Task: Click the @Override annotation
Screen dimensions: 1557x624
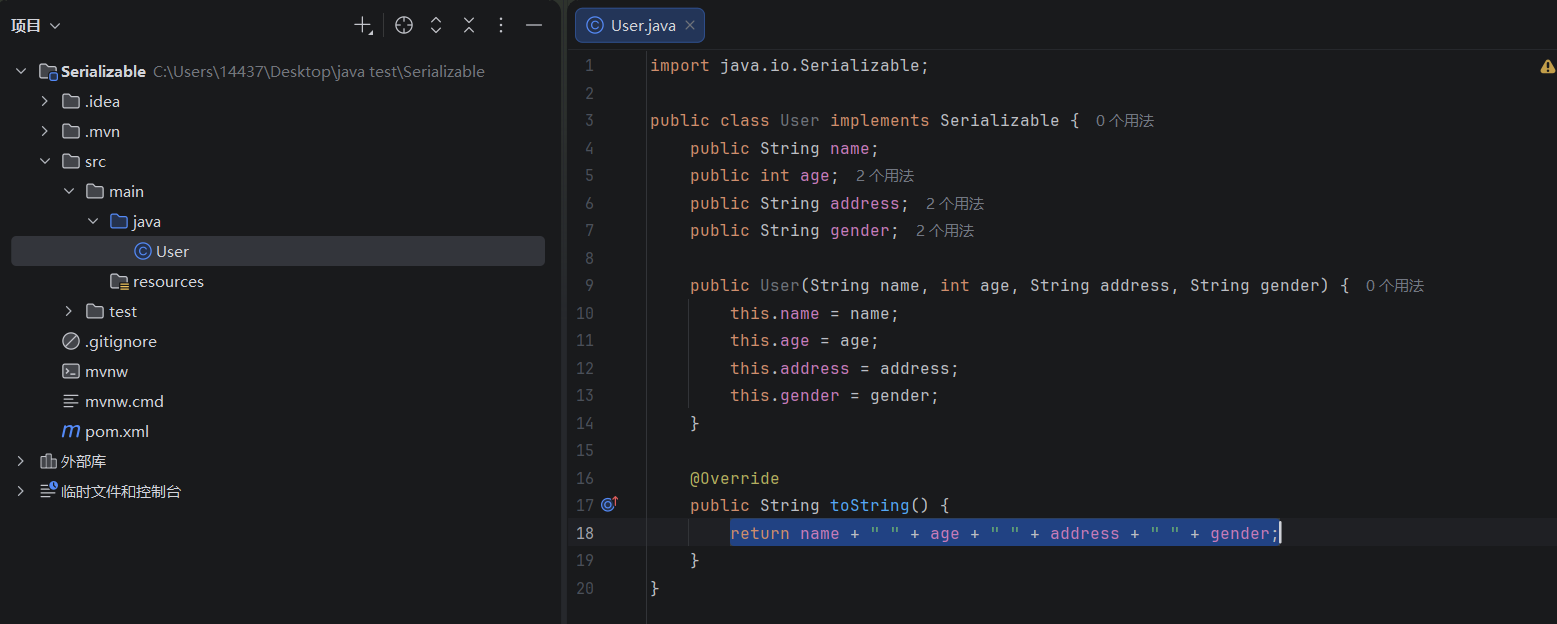Action: tap(734, 479)
